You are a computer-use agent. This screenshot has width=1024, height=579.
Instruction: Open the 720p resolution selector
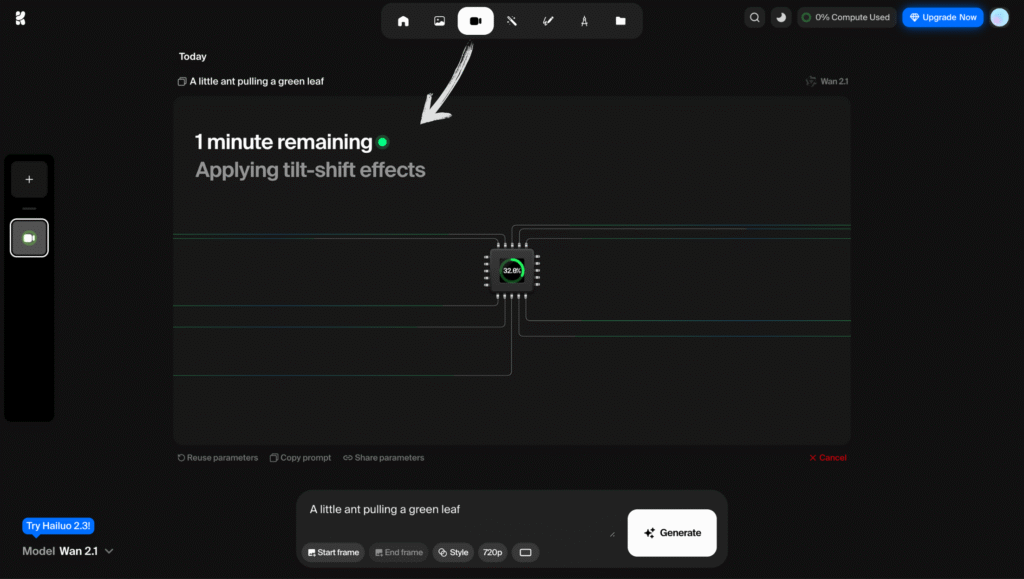pos(492,552)
